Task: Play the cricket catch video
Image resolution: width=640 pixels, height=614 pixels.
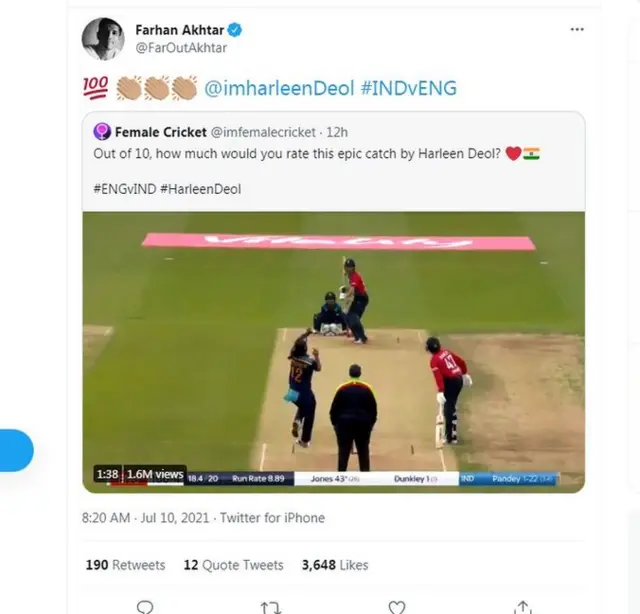Action: coord(333,352)
